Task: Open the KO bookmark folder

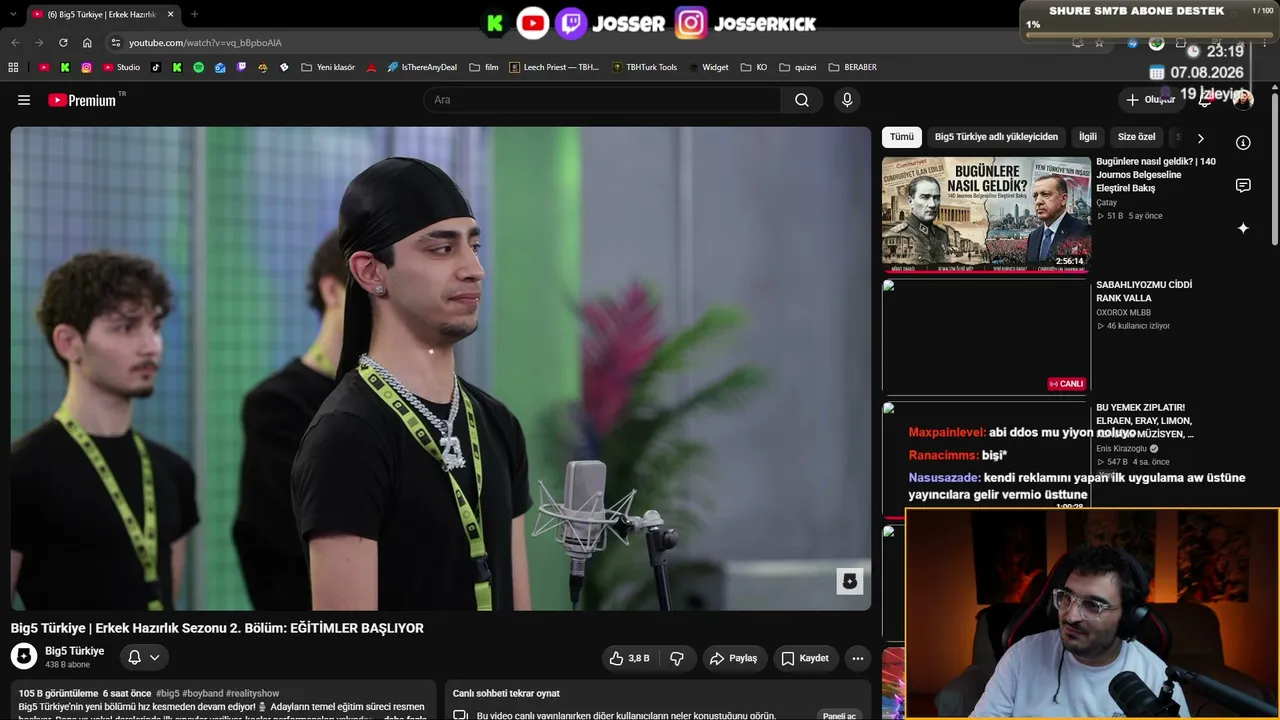Action: pos(754,68)
